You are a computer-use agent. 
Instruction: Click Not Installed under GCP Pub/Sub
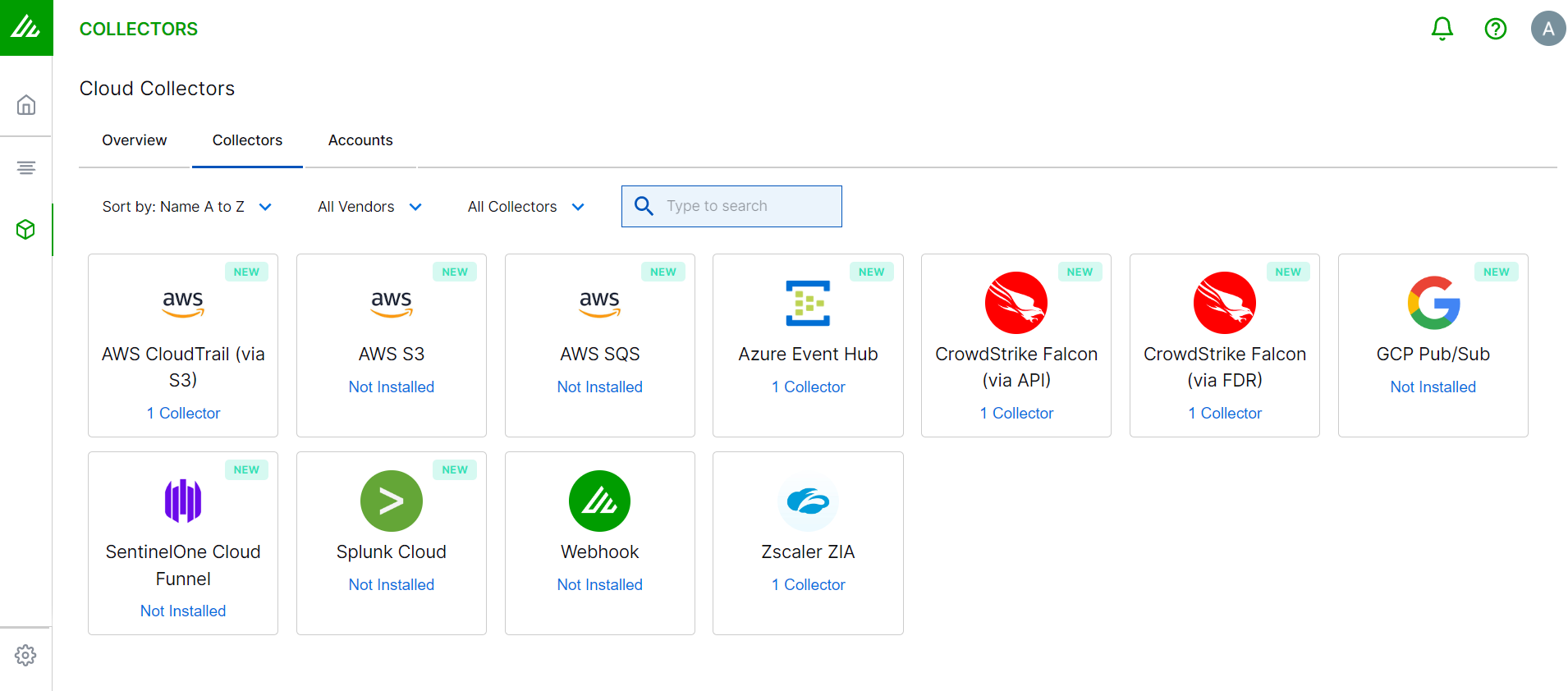[1433, 387]
